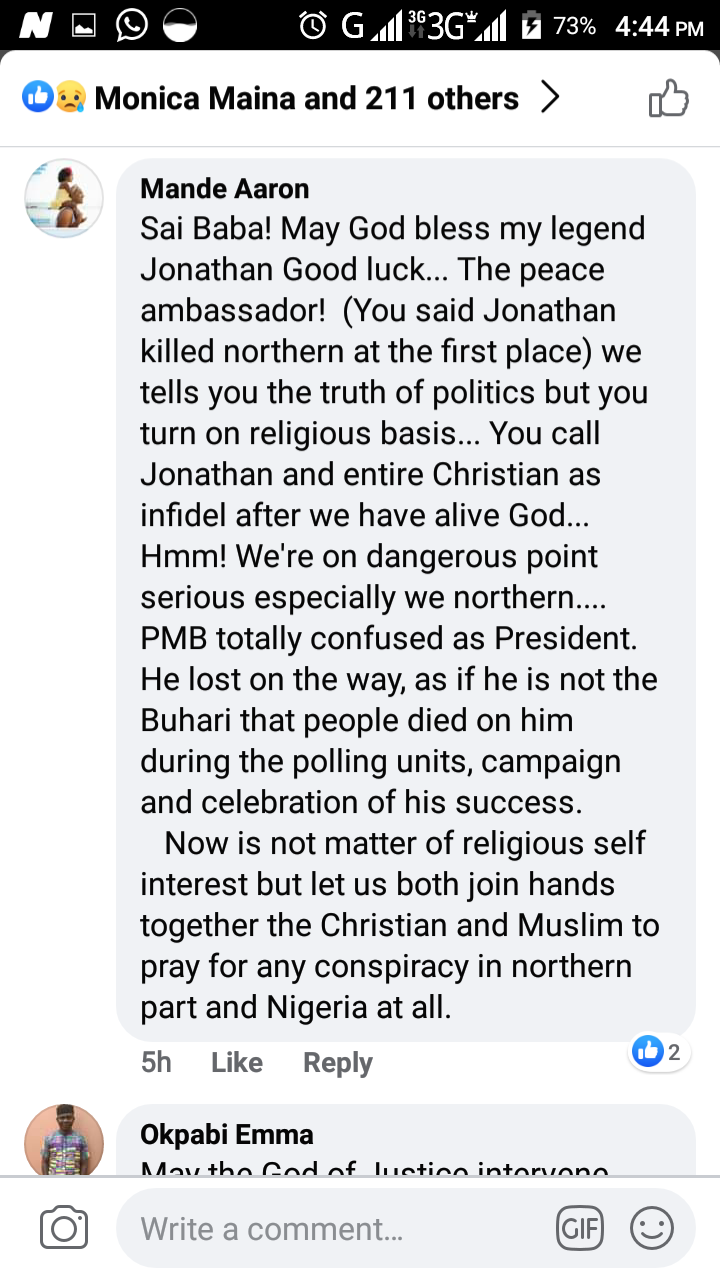This screenshot has height=1280, width=720.
Task: Tap the battery icon in the status bar
Action: (x=531, y=25)
